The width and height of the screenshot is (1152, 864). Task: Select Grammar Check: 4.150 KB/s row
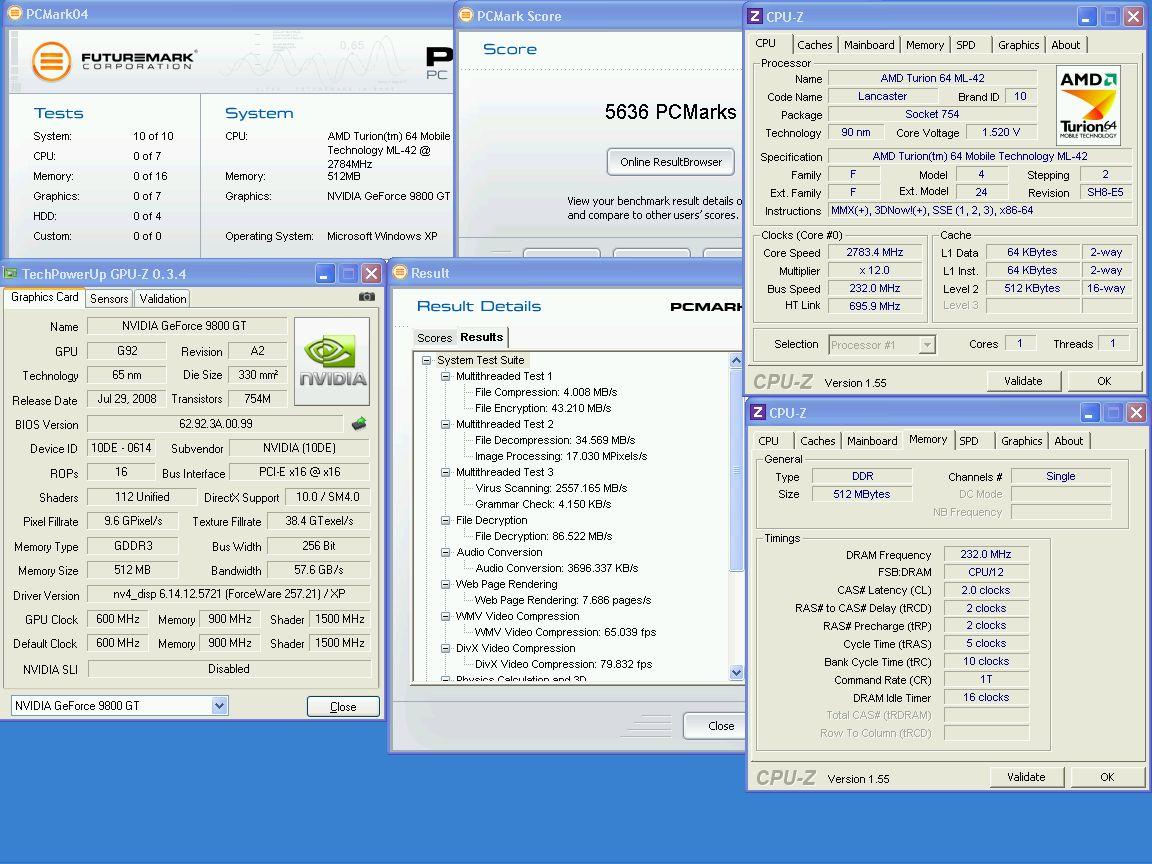click(x=543, y=504)
